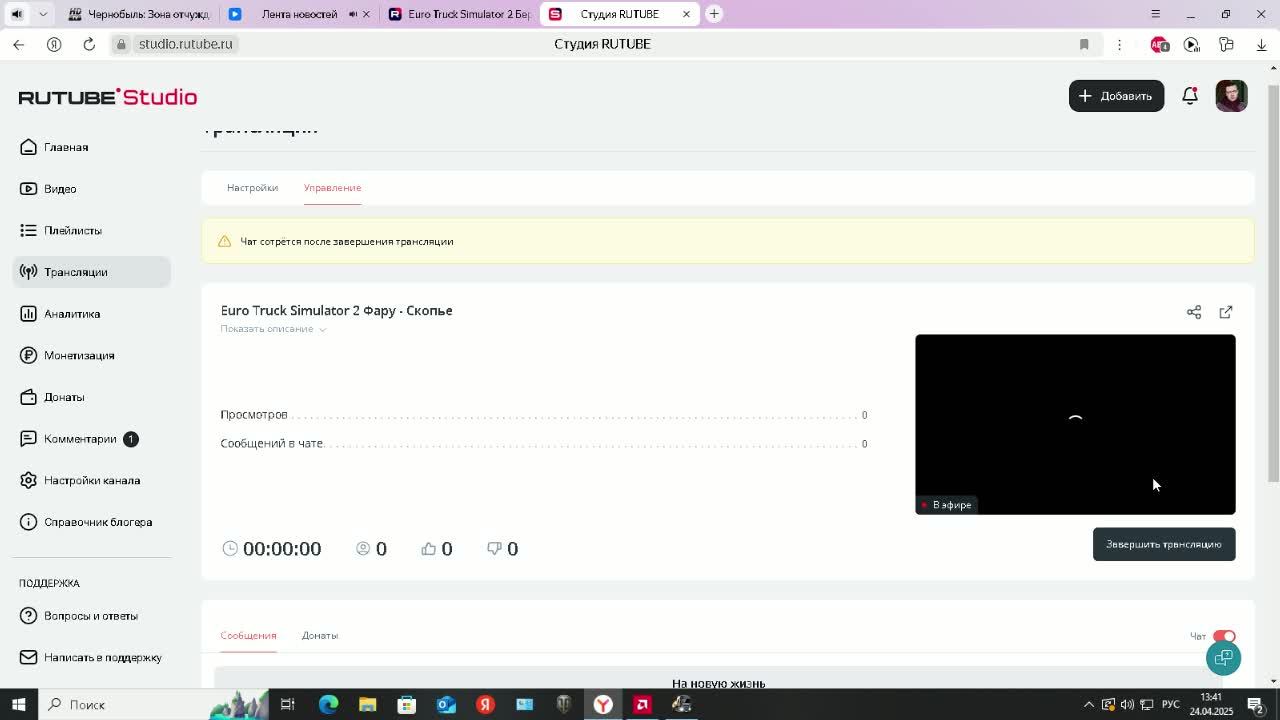Screen dimensions: 1280x720
Task: Open the browser extensions icon
Action: (x=1226, y=44)
